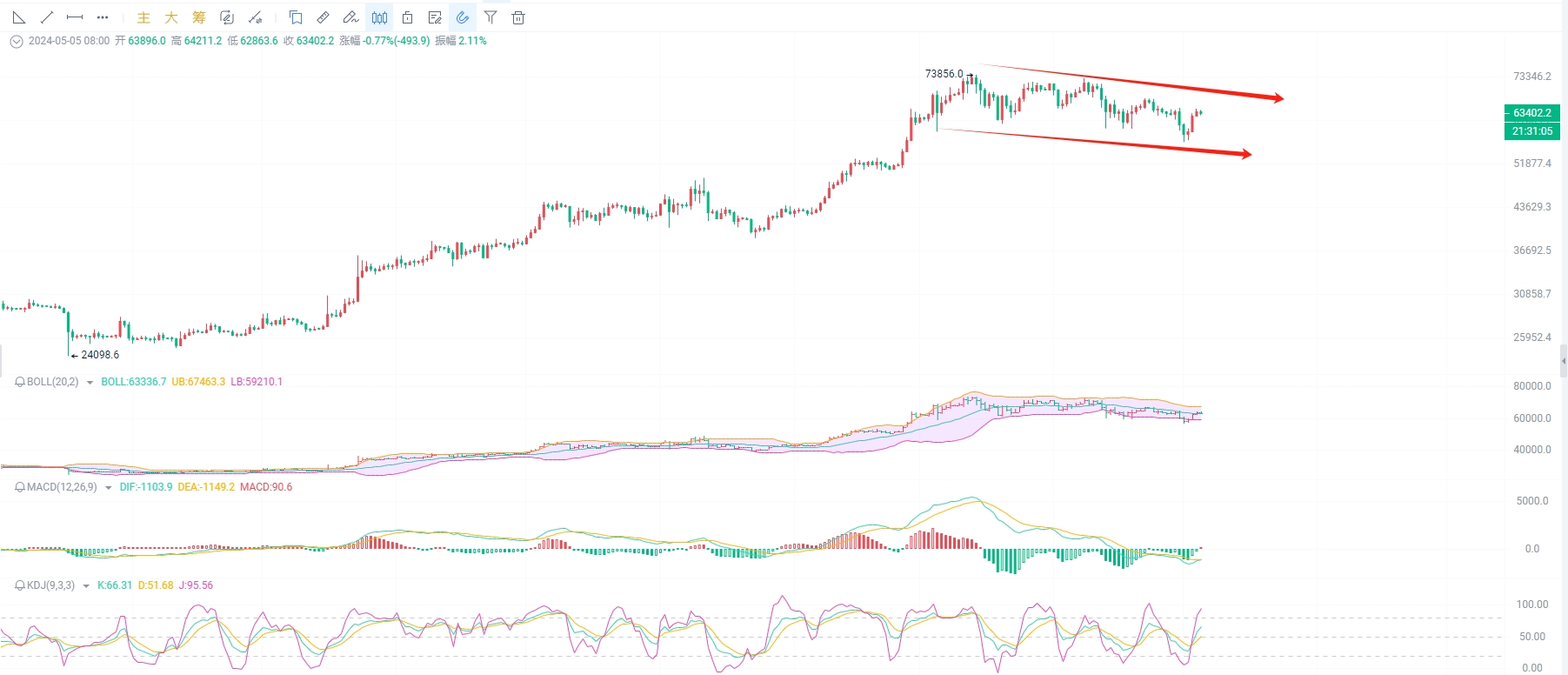Collapse the OHLC info row chevron

[17, 41]
